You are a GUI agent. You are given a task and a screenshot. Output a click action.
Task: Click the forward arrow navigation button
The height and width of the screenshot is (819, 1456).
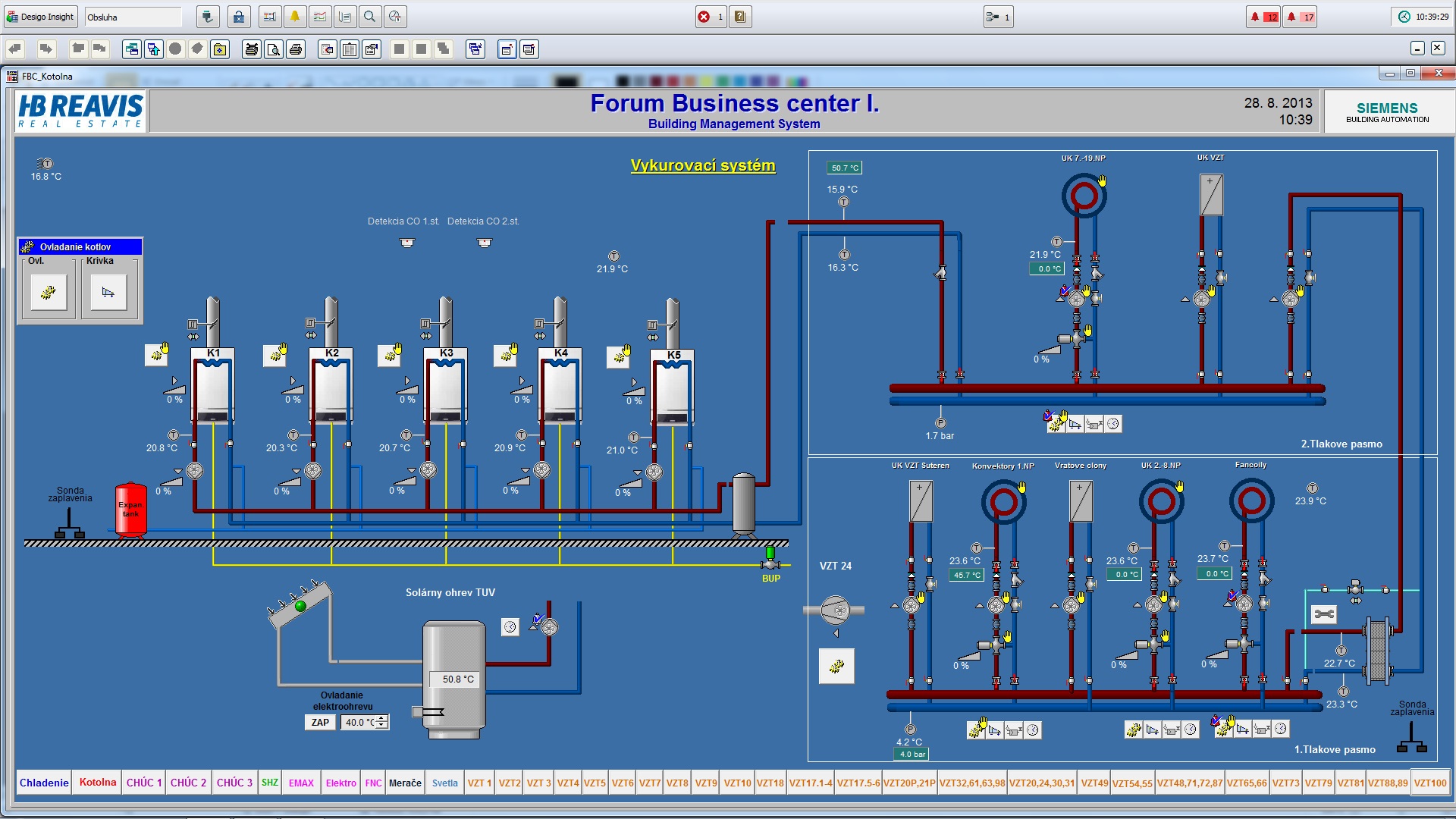pos(46,49)
